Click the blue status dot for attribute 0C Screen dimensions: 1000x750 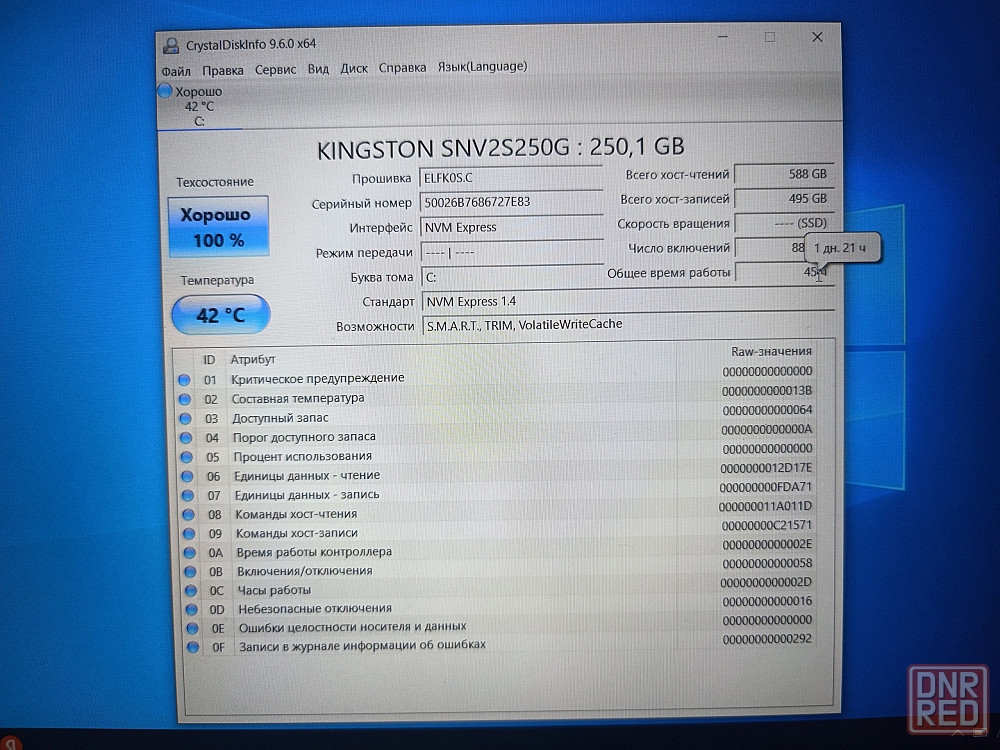pyautogui.click(x=191, y=591)
